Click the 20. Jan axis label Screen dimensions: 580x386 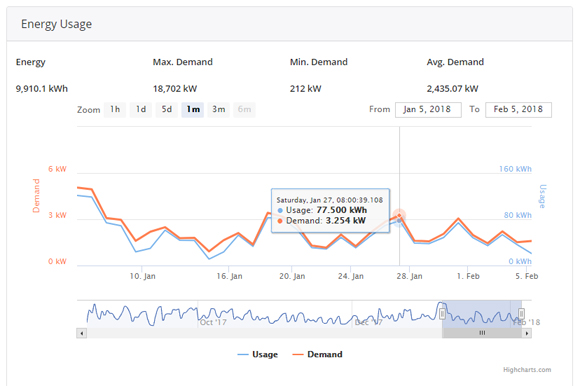[x=292, y=276]
